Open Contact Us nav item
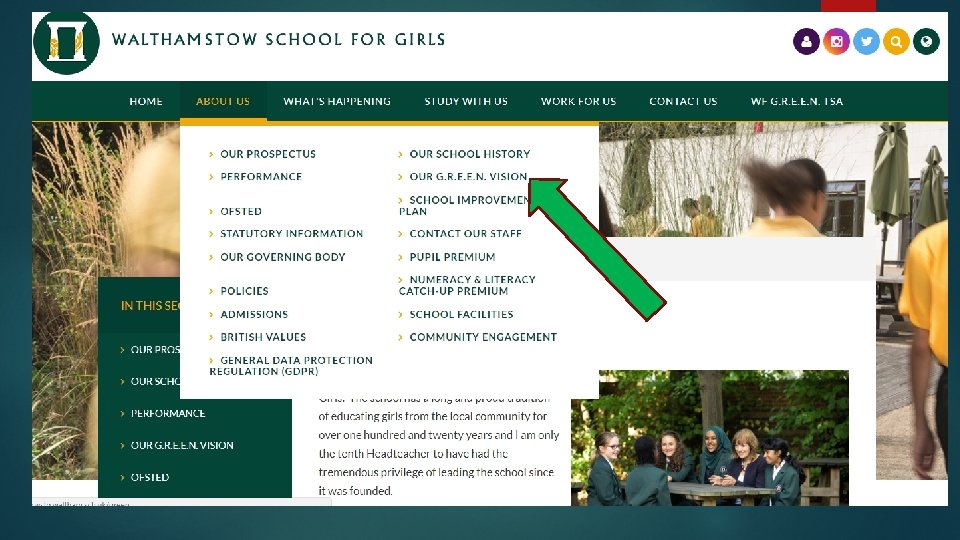Screen dimensions: 960x540 pos(683,102)
